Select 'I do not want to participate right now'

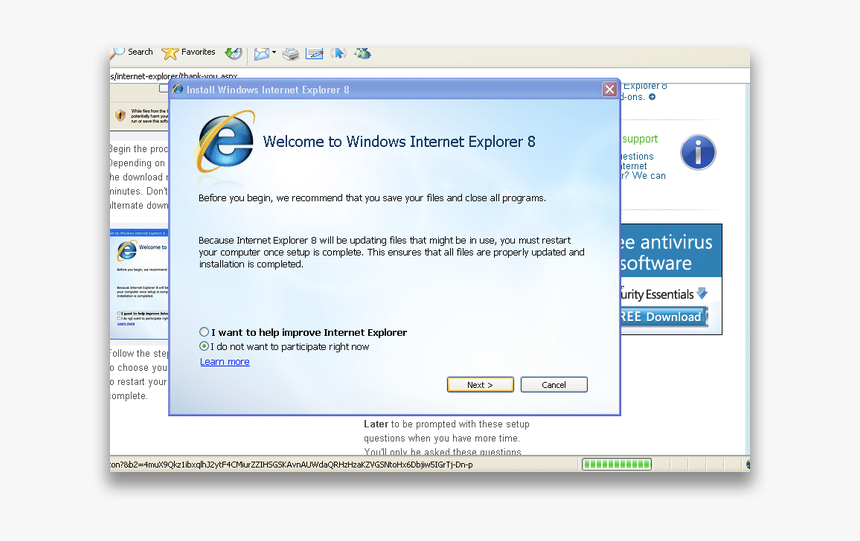coord(284,346)
